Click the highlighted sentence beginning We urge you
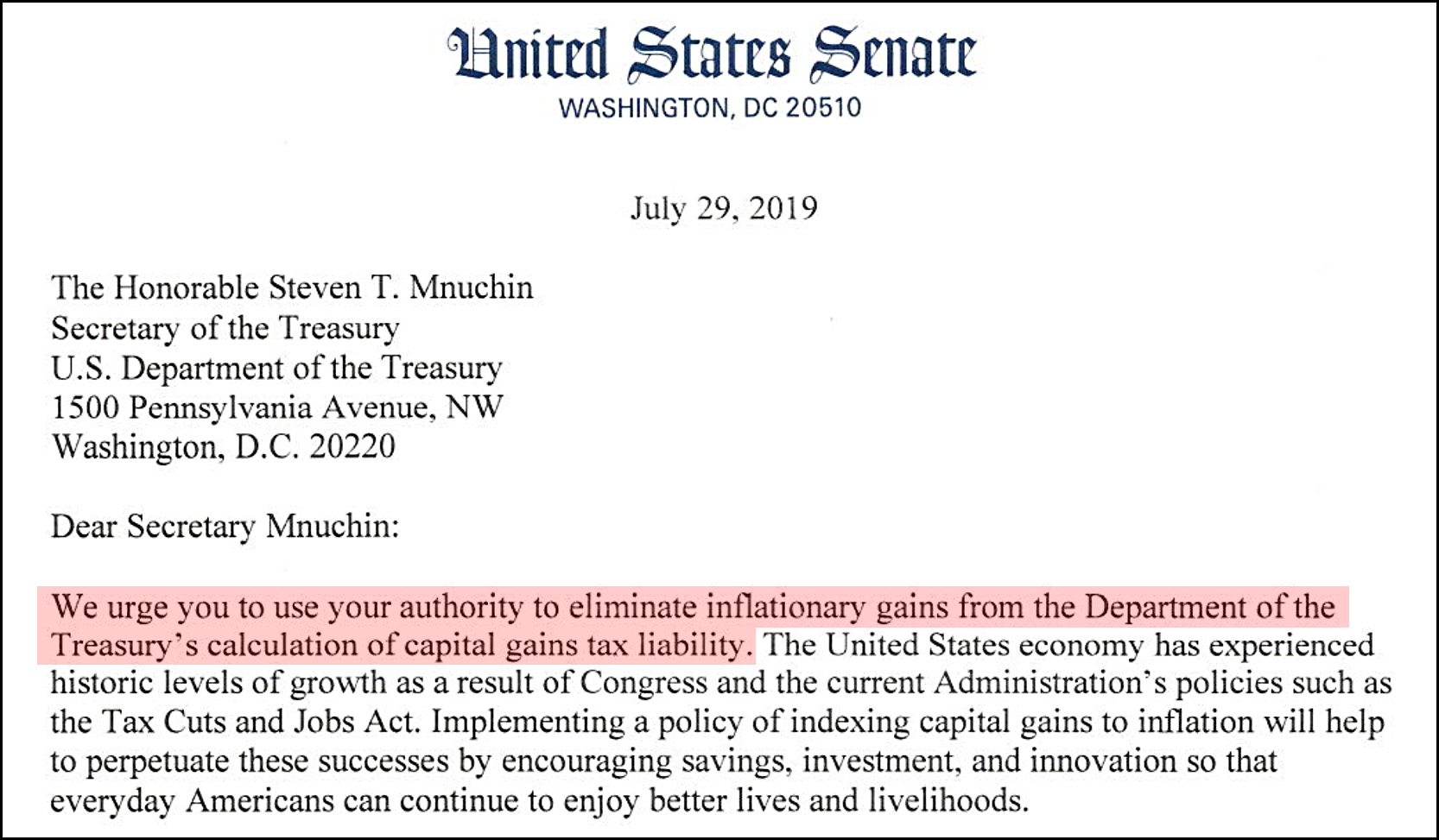The image size is (1439, 840). pos(693,626)
